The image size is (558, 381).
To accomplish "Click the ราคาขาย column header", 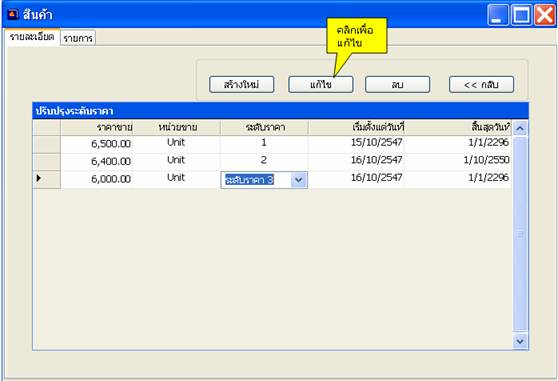I will [97, 127].
